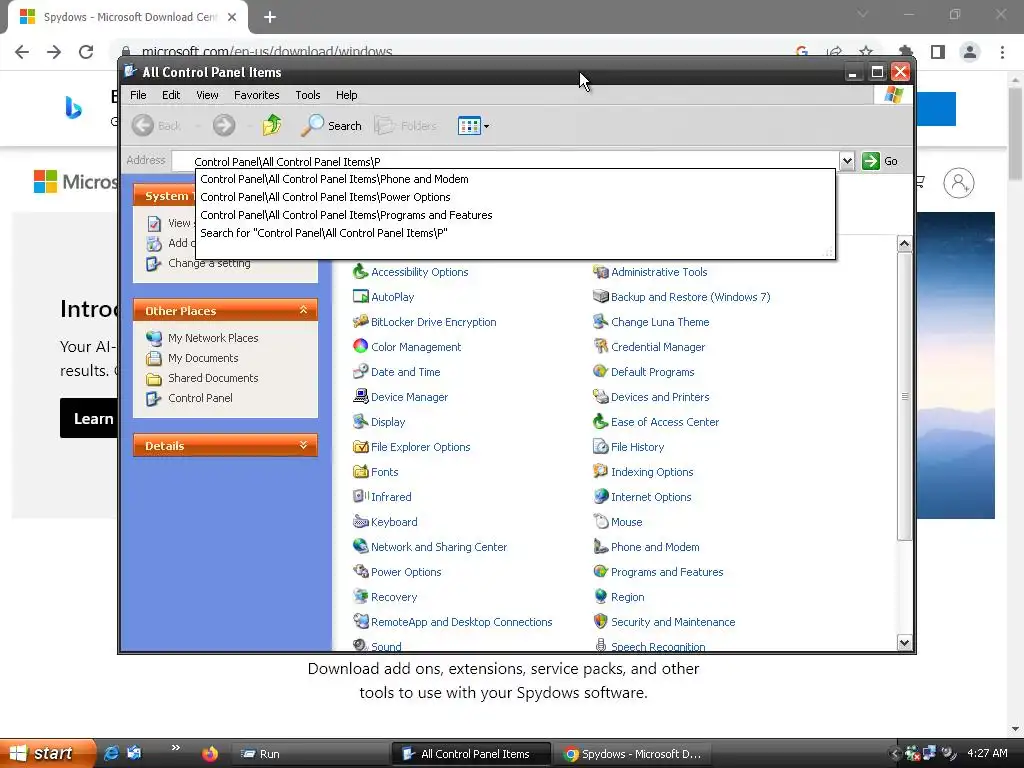Open the Display icon
The height and width of the screenshot is (768, 1024).
[x=360, y=421]
